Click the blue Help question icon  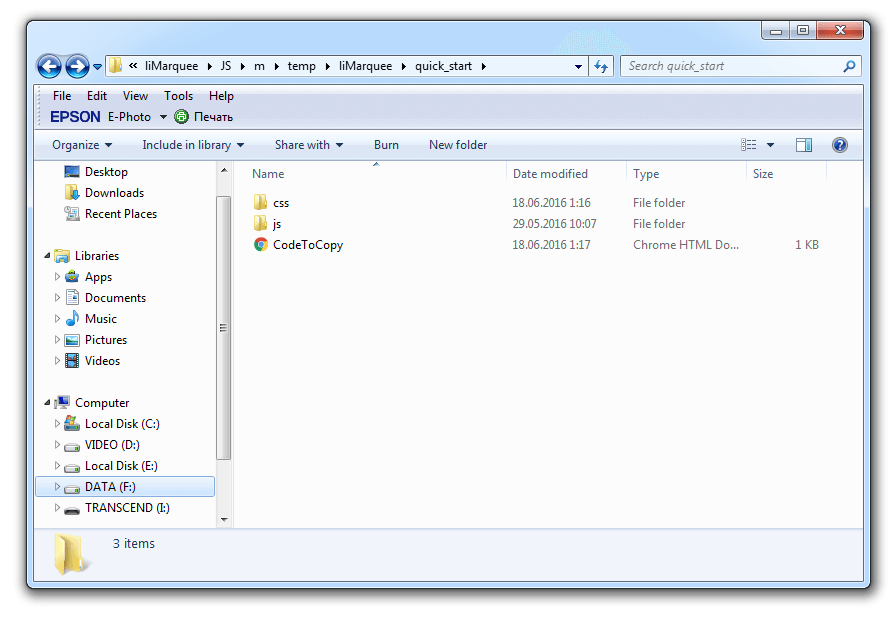click(840, 145)
